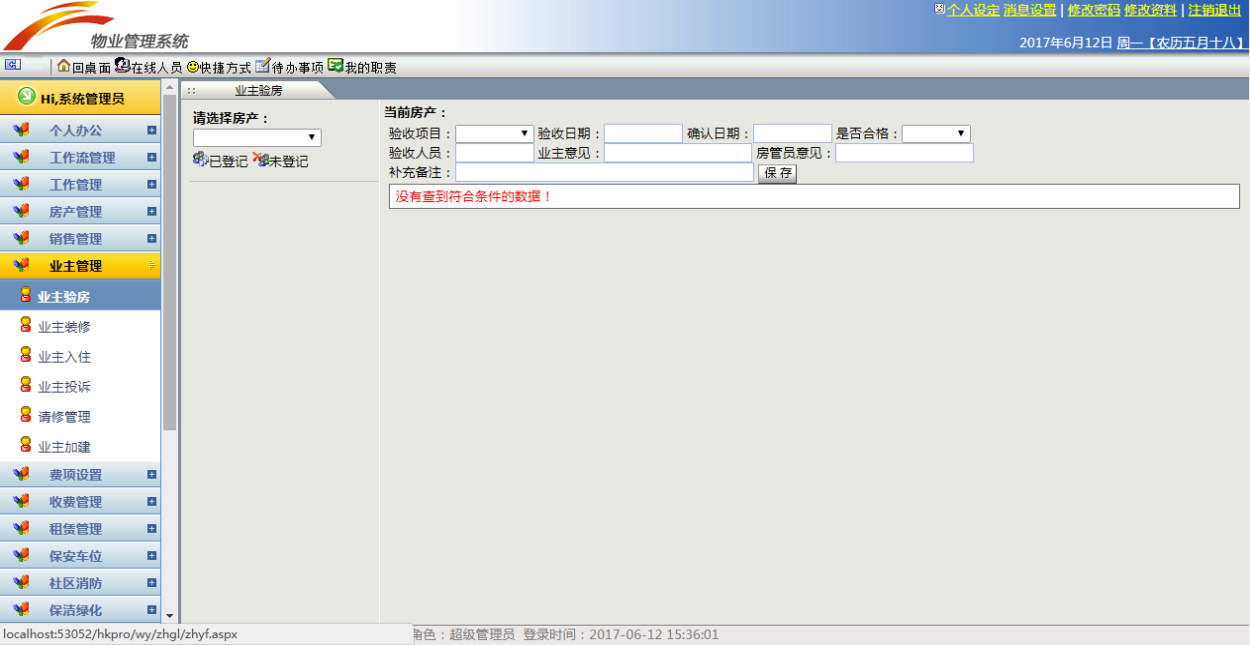This screenshot has width=1250, height=645.
Task: Click the 修改密码 link
Action: pyautogui.click(x=1093, y=10)
